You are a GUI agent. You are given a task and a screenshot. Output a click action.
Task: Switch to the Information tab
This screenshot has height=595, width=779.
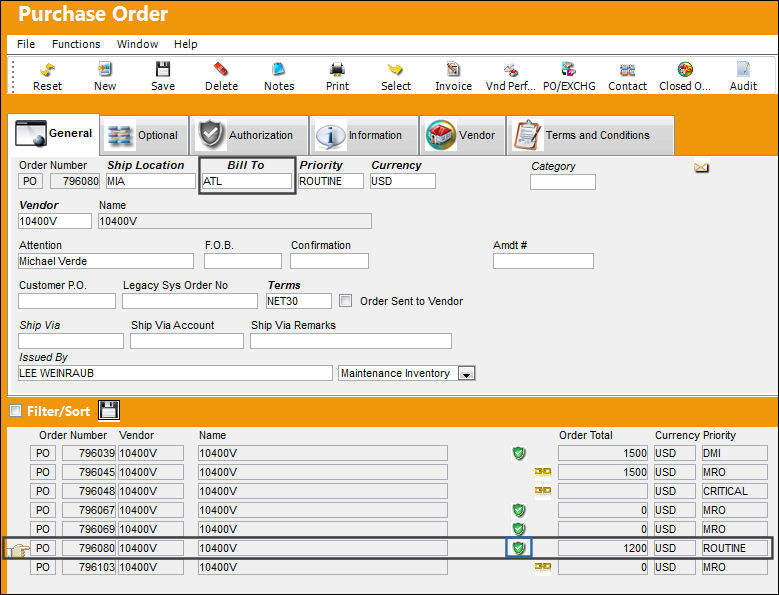click(364, 135)
